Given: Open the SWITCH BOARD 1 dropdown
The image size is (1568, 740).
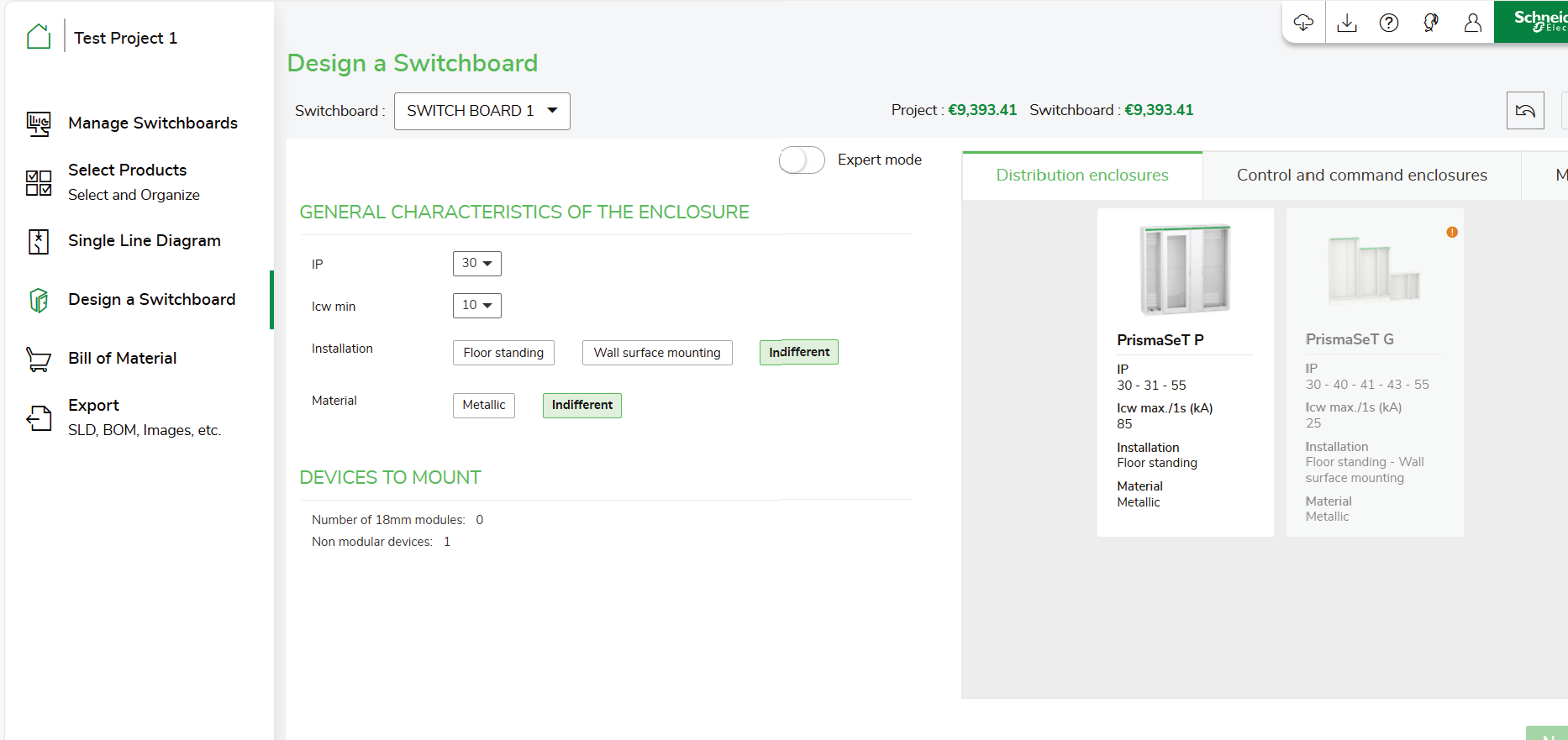Looking at the screenshot, I should (x=482, y=111).
